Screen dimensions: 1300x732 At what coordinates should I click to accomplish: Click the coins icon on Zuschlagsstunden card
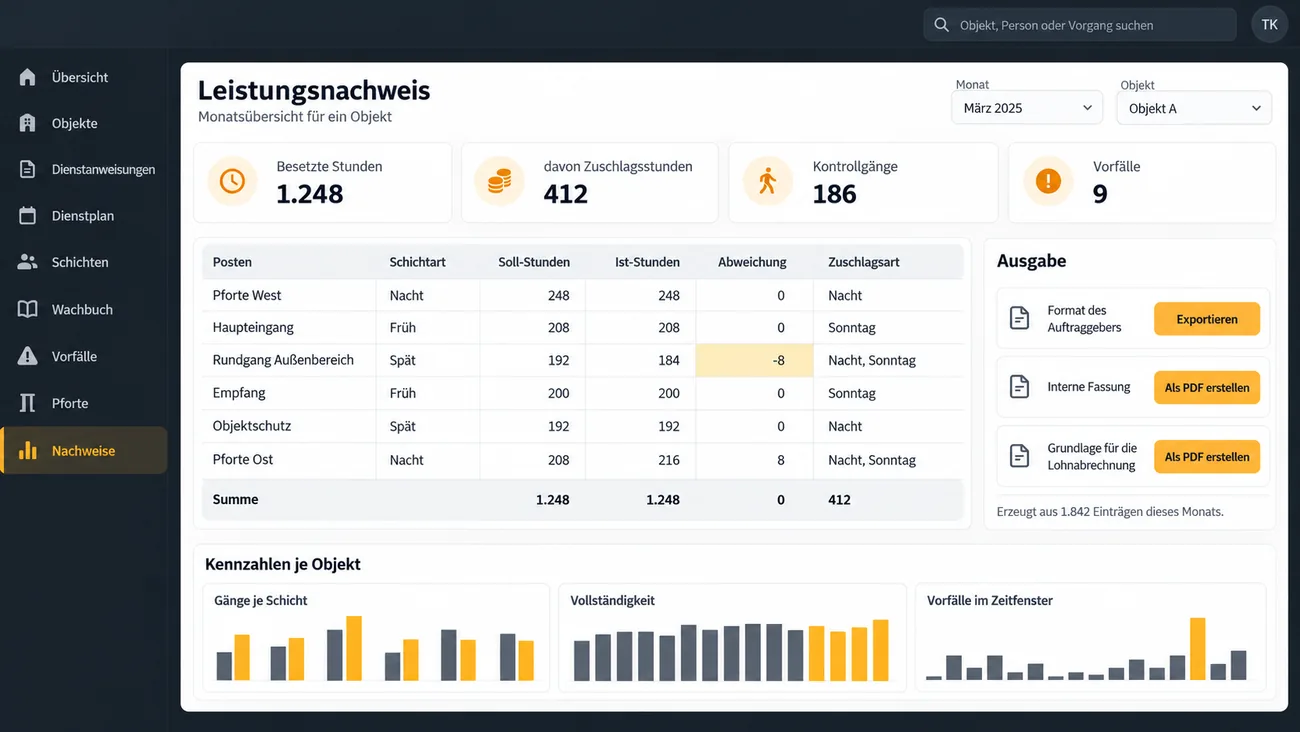(x=499, y=181)
